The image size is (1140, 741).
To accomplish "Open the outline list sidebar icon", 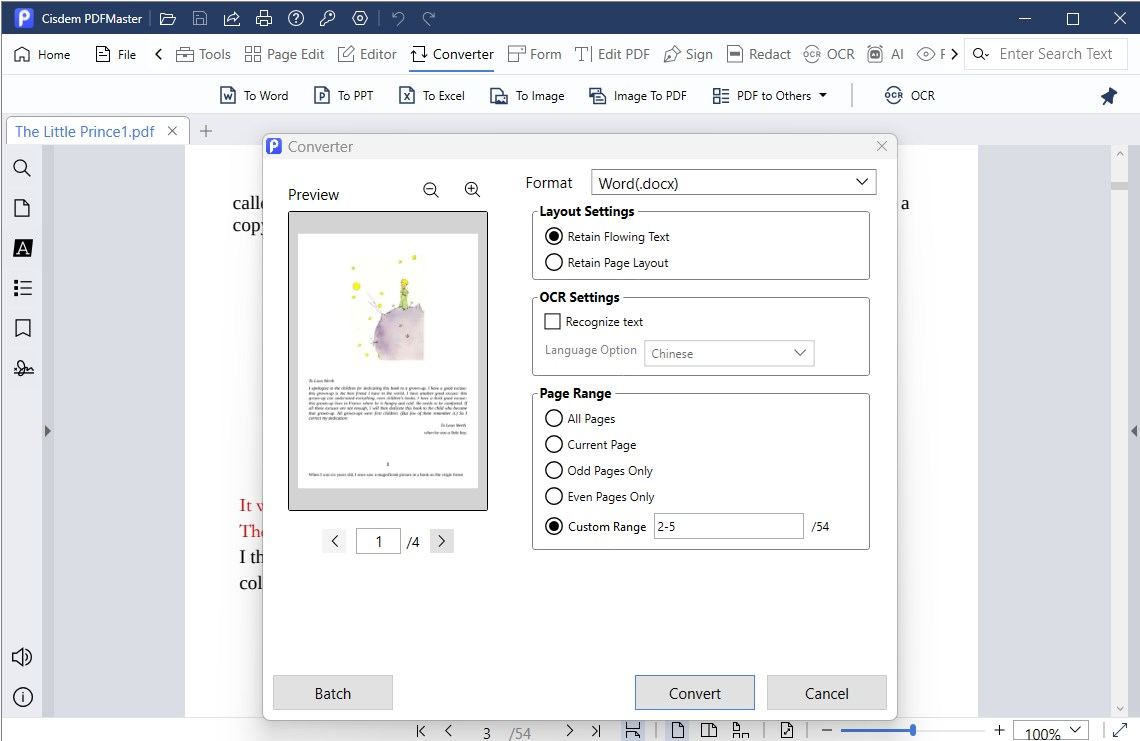I will (23, 288).
